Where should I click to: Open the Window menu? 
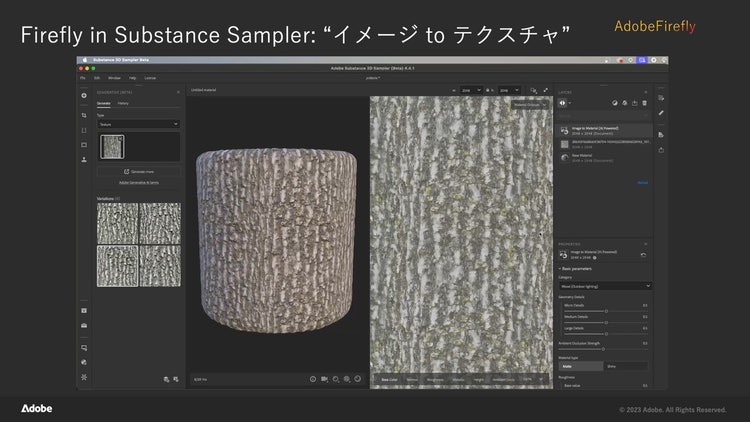pyautogui.click(x=114, y=78)
